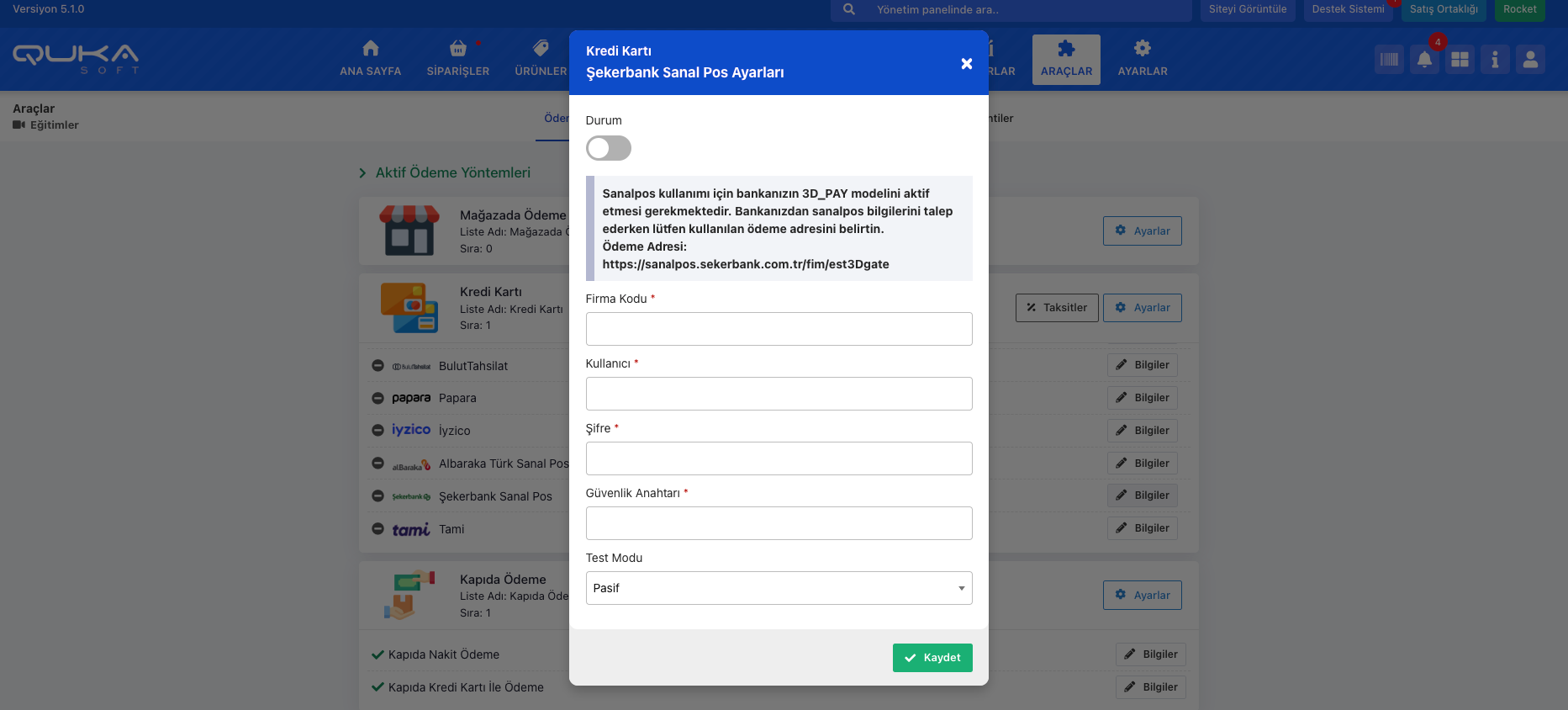Open the user profile icon
This screenshot has height=710, width=1568.
point(1530,60)
